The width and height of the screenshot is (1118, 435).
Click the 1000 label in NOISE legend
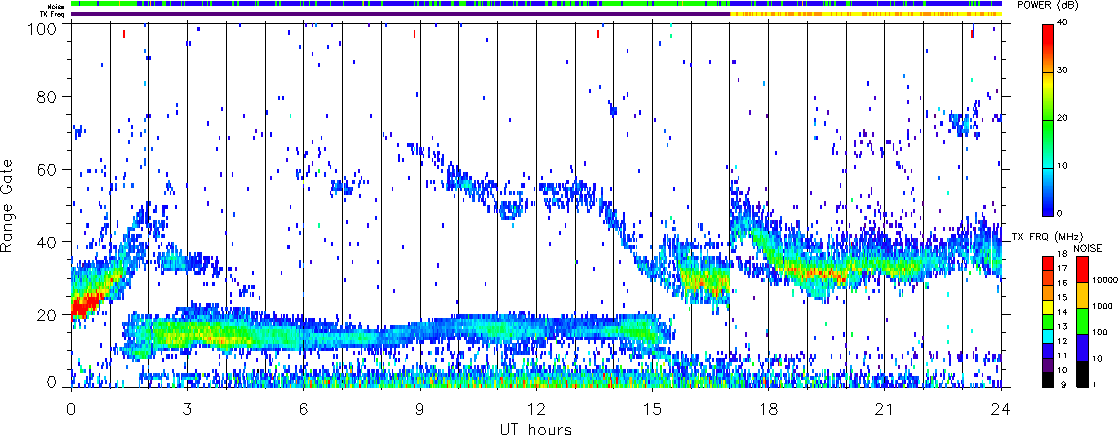[1102, 306]
